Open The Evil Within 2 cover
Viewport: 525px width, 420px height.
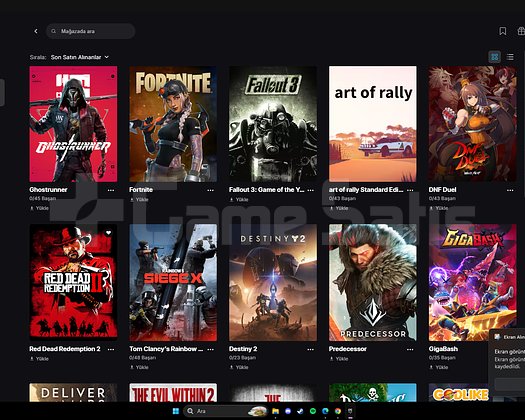tap(173, 393)
